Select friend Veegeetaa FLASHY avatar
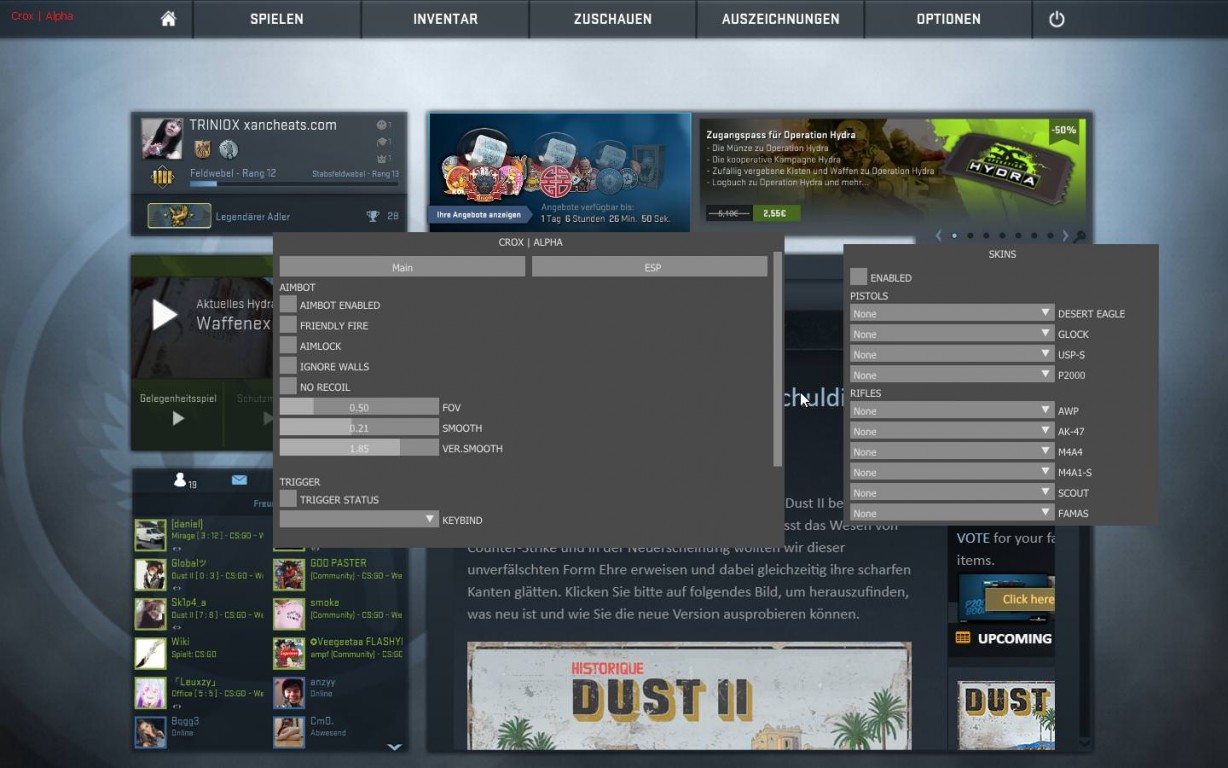Image resolution: width=1228 pixels, height=768 pixels. coord(289,653)
